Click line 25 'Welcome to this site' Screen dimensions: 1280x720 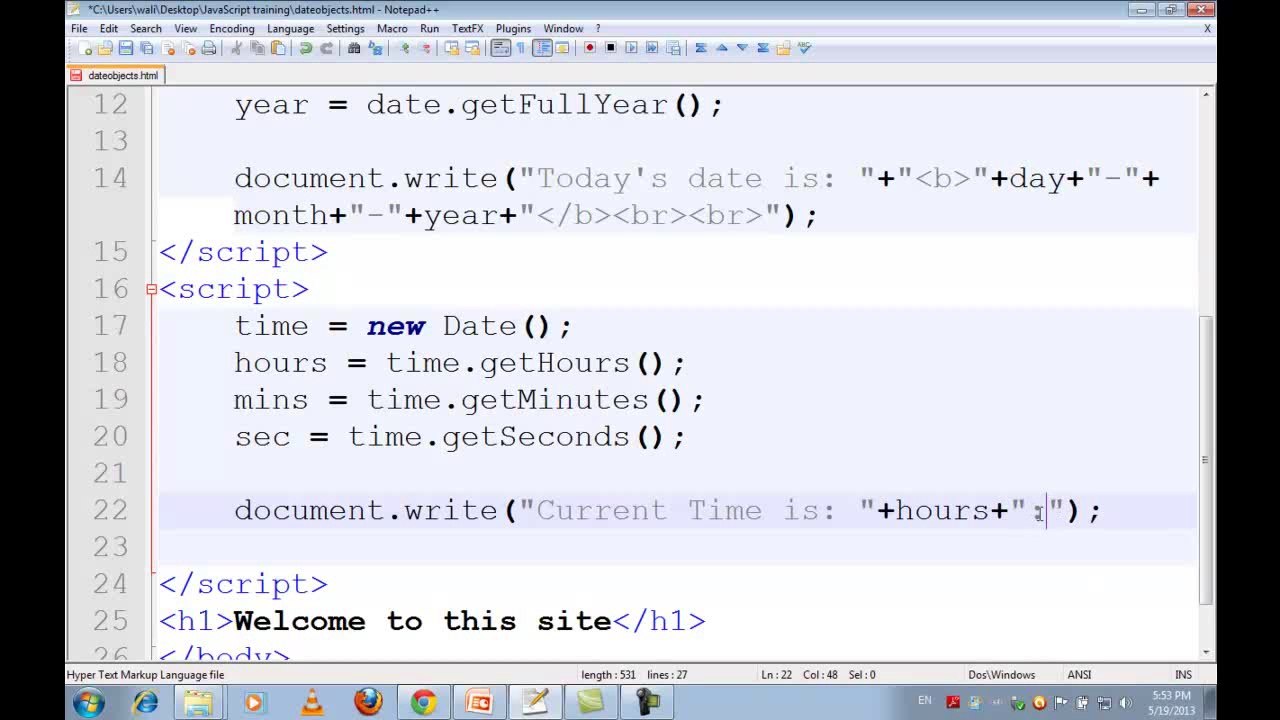coord(422,621)
